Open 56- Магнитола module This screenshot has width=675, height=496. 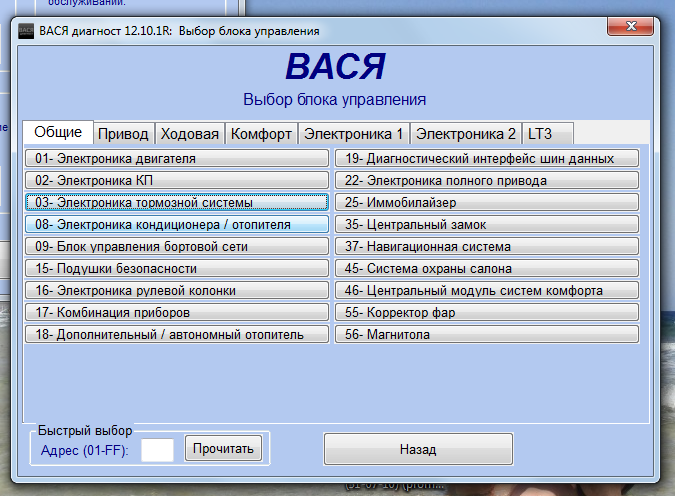click(x=487, y=334)
